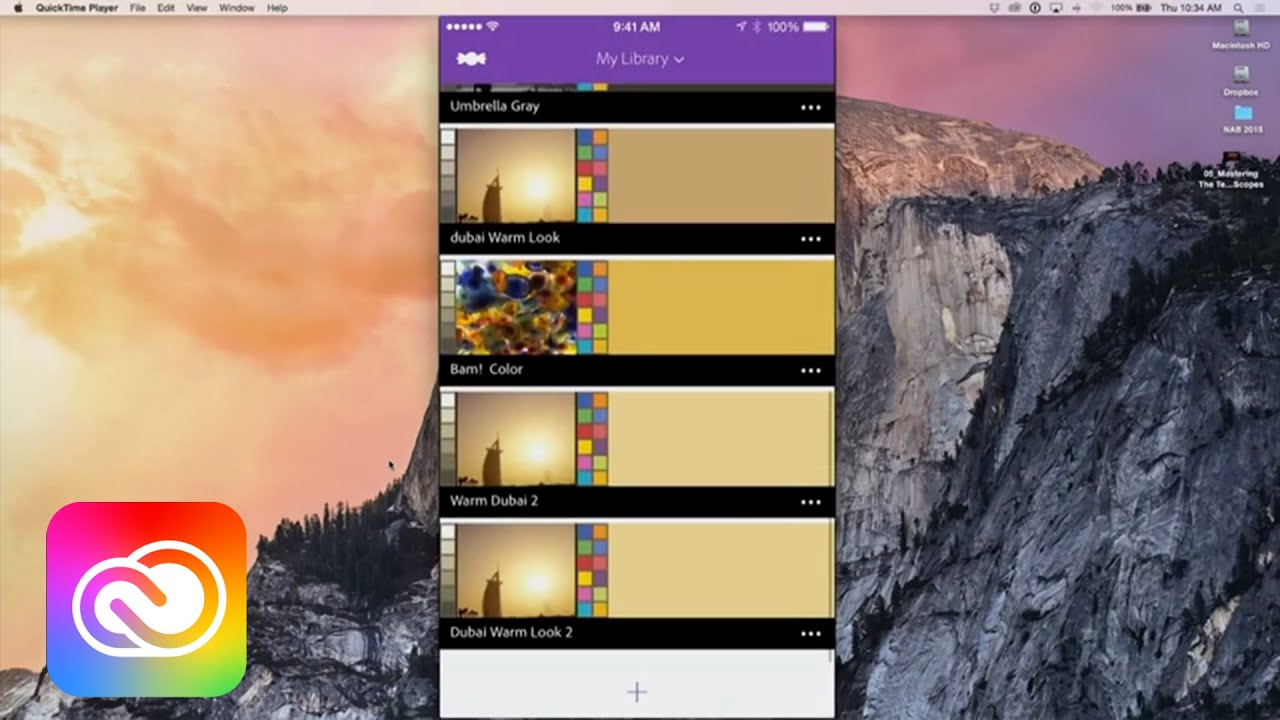Select the Warm Dubai 2 sunset thumbnail
Screen dimensions: 1280x720
515,439
